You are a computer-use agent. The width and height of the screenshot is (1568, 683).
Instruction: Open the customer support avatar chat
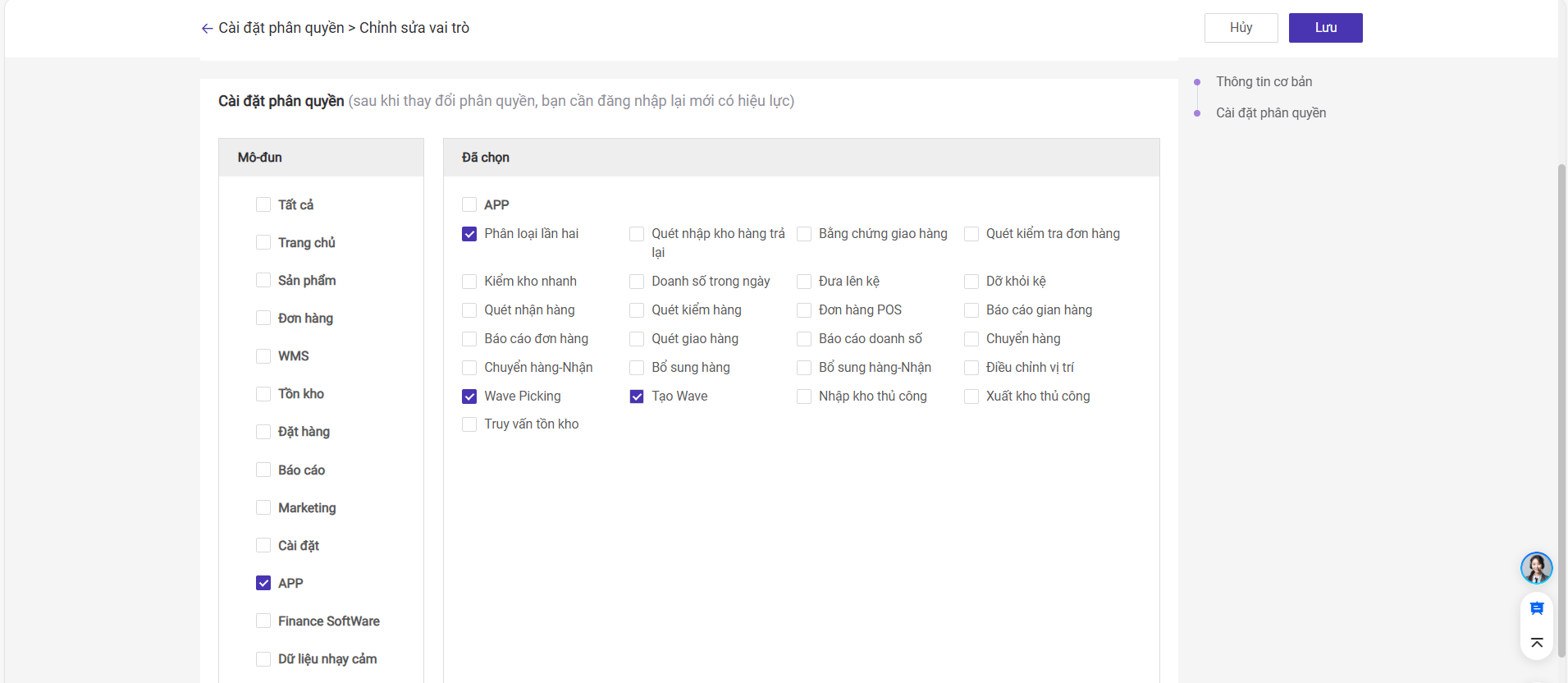(1536, 567)
